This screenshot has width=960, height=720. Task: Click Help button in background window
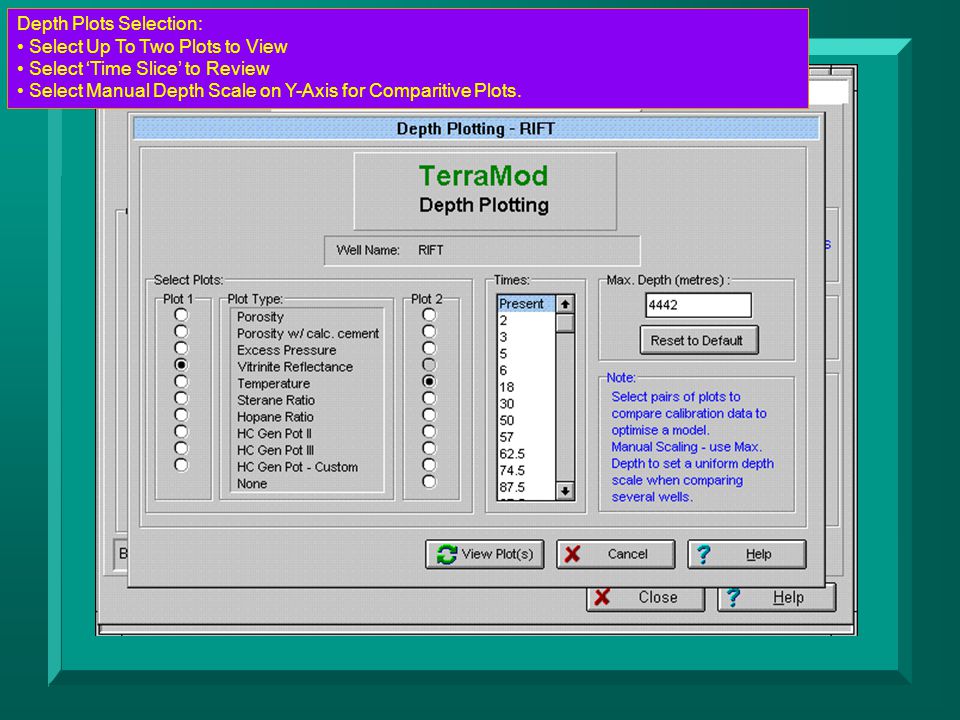point(776,598)
